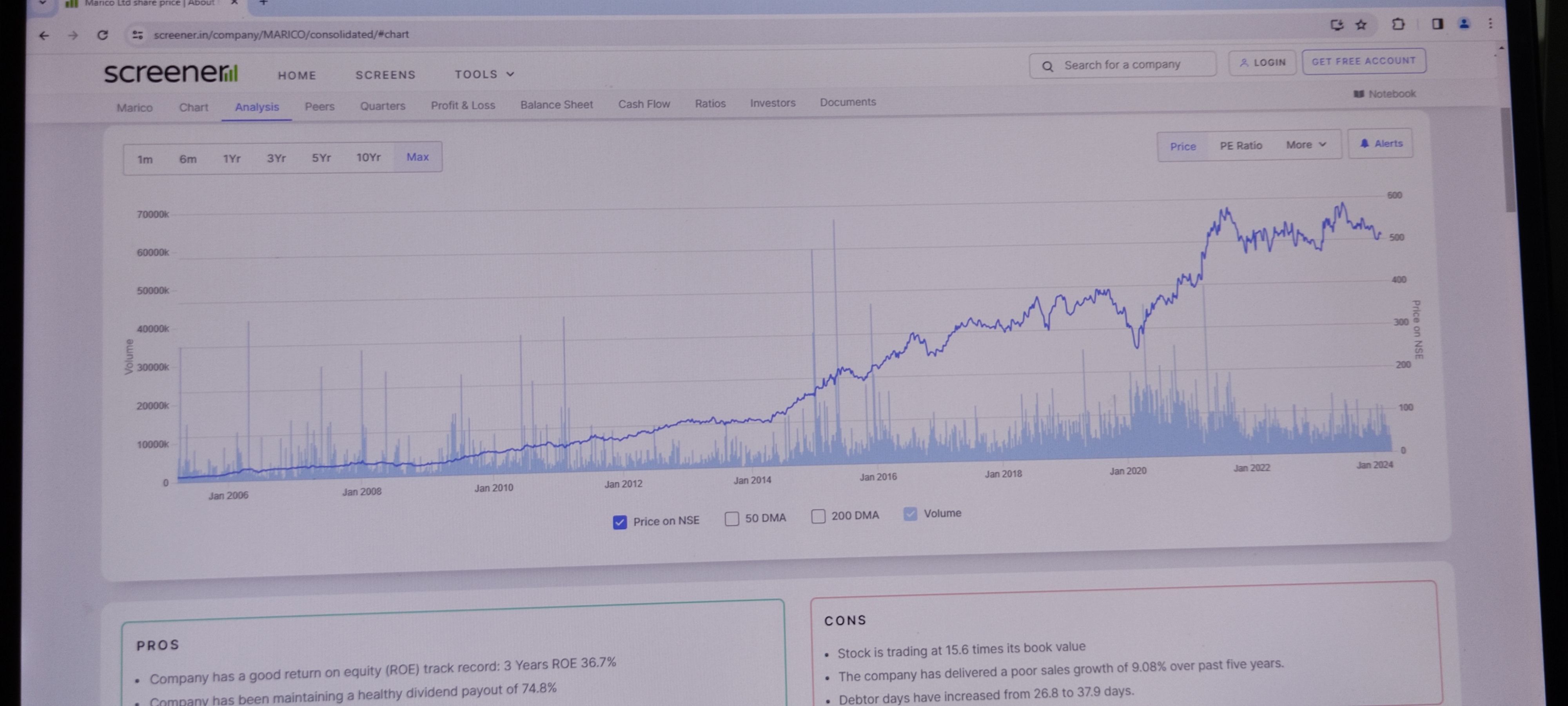
Task: Click the 'poor sales growth of 9.08%' line
Action: pyautogui.click(x=1061, y=670)
